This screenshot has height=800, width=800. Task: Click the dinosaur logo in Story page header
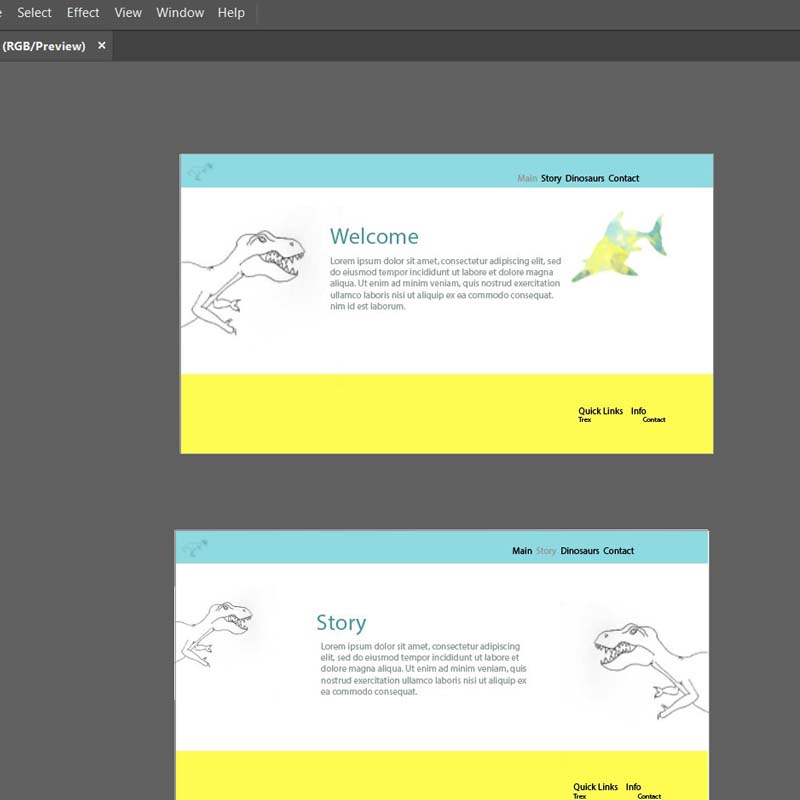click(x=195, y=548)
